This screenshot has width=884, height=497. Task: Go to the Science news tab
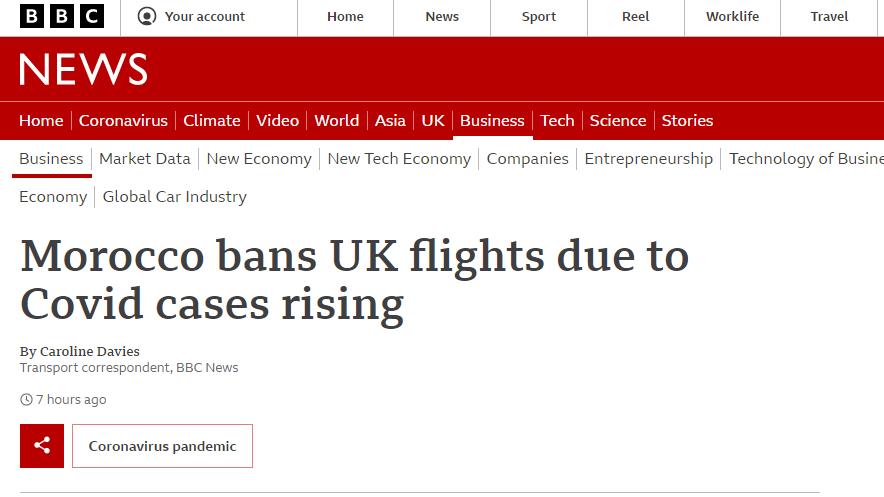point(617,121)
